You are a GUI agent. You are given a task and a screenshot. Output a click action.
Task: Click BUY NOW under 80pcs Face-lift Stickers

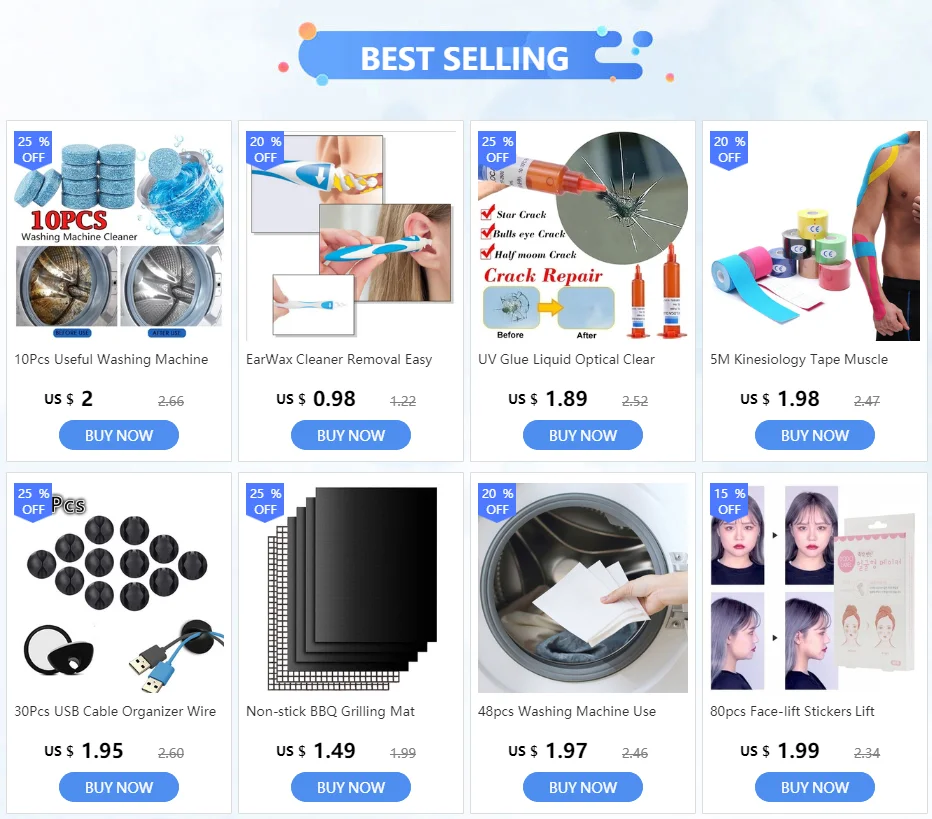(815, 787)
